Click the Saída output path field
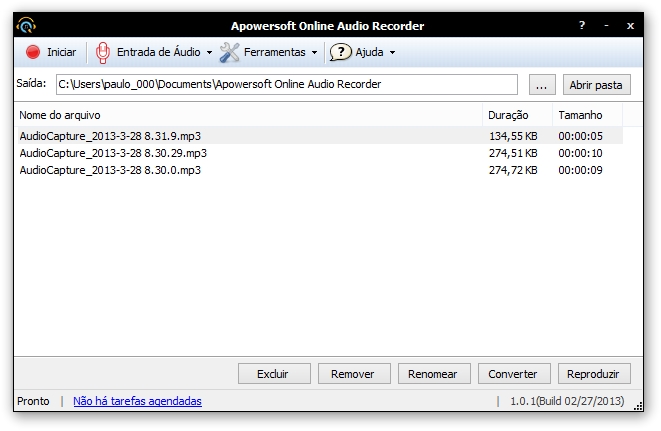Viewport: 661px width, 431px height. click(287, 84)
